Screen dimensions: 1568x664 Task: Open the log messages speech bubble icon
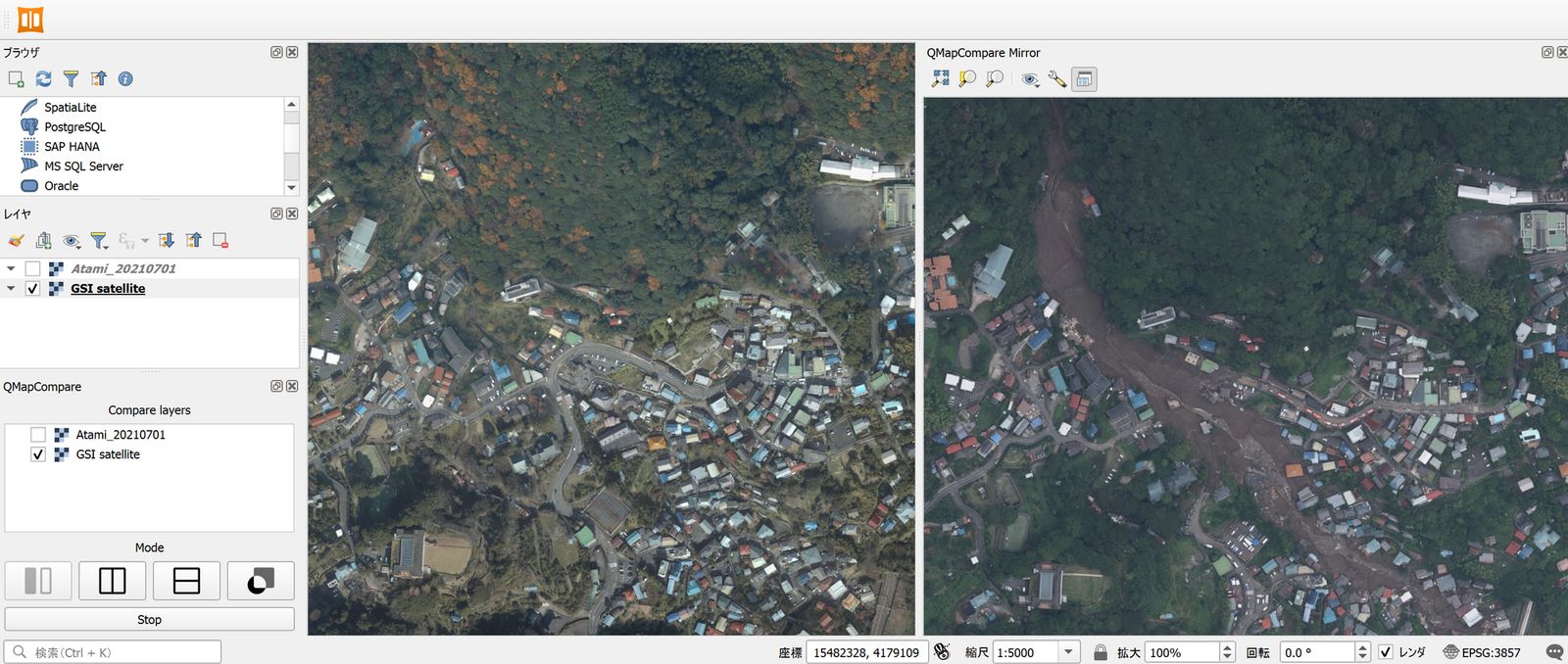(1554, 652)
